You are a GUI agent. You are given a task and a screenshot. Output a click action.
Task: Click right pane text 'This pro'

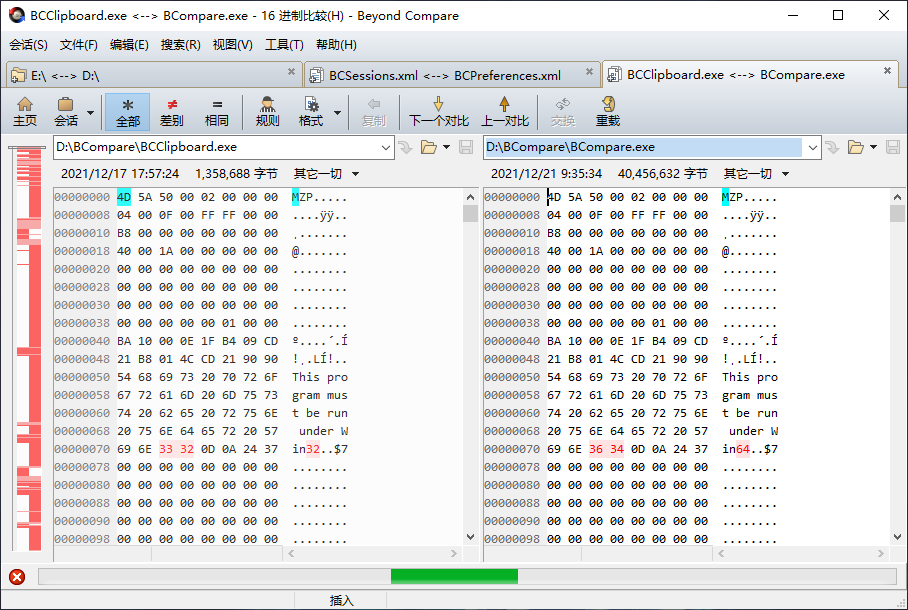pyautogui.click(x=750, y=377)
